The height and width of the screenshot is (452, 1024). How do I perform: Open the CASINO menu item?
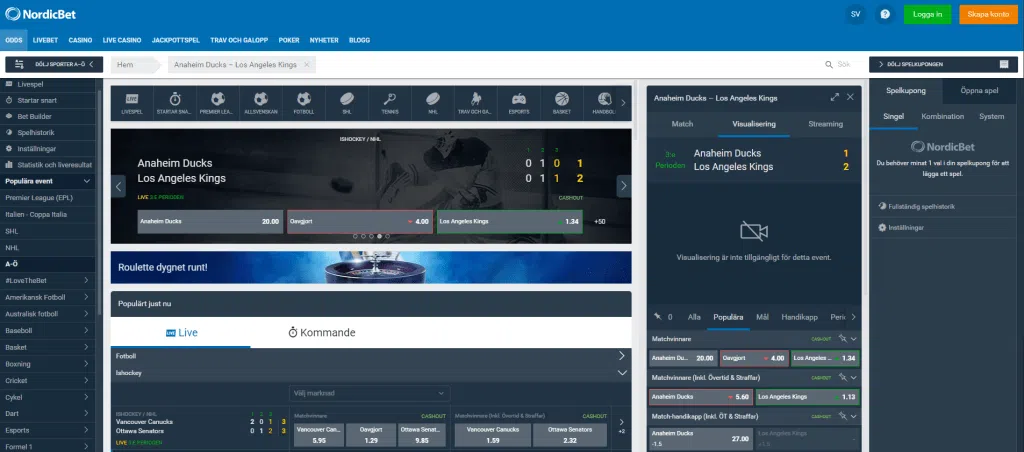pos(80,40)
